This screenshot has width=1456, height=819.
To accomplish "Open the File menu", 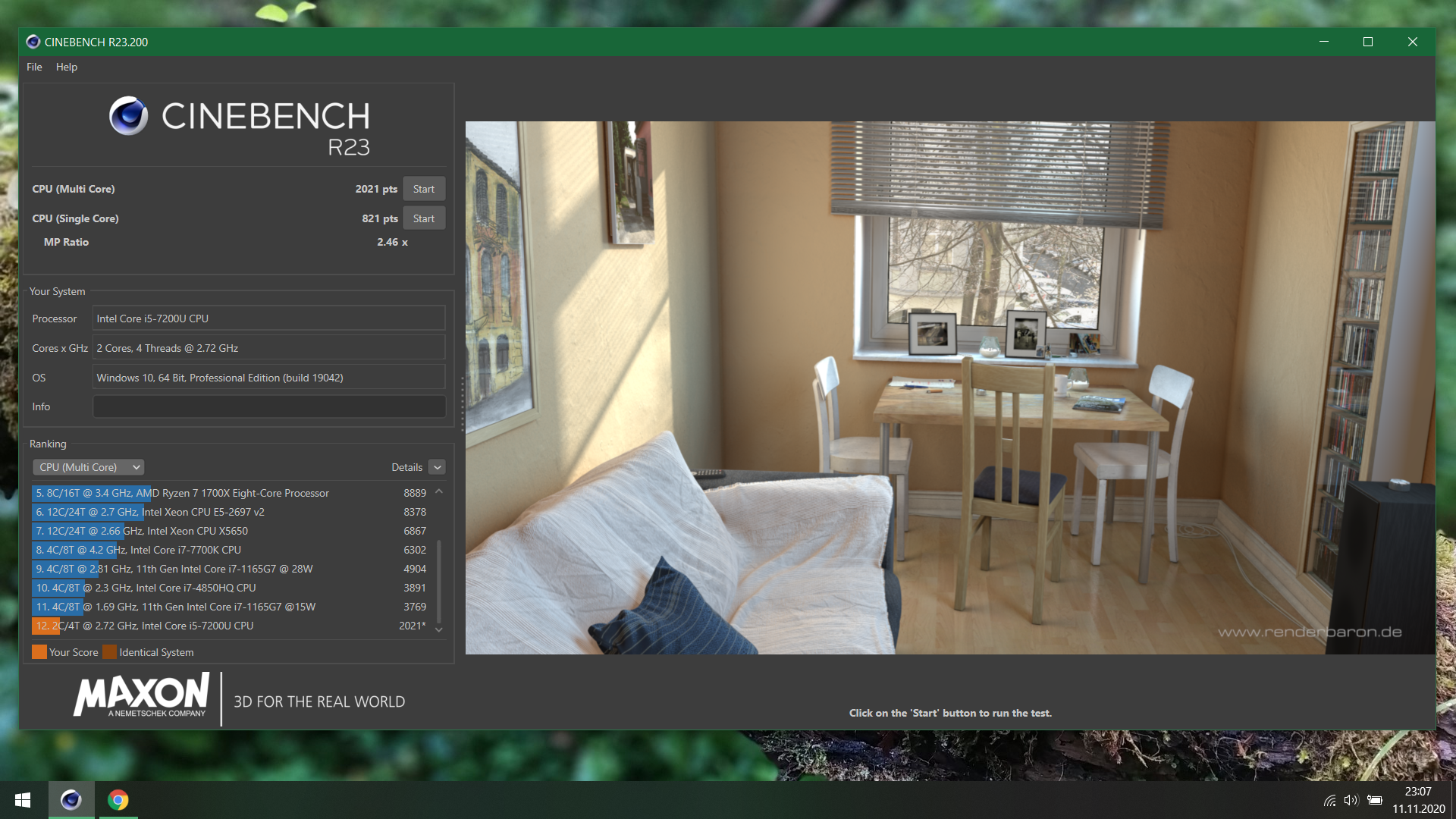I will pos(34,67).
